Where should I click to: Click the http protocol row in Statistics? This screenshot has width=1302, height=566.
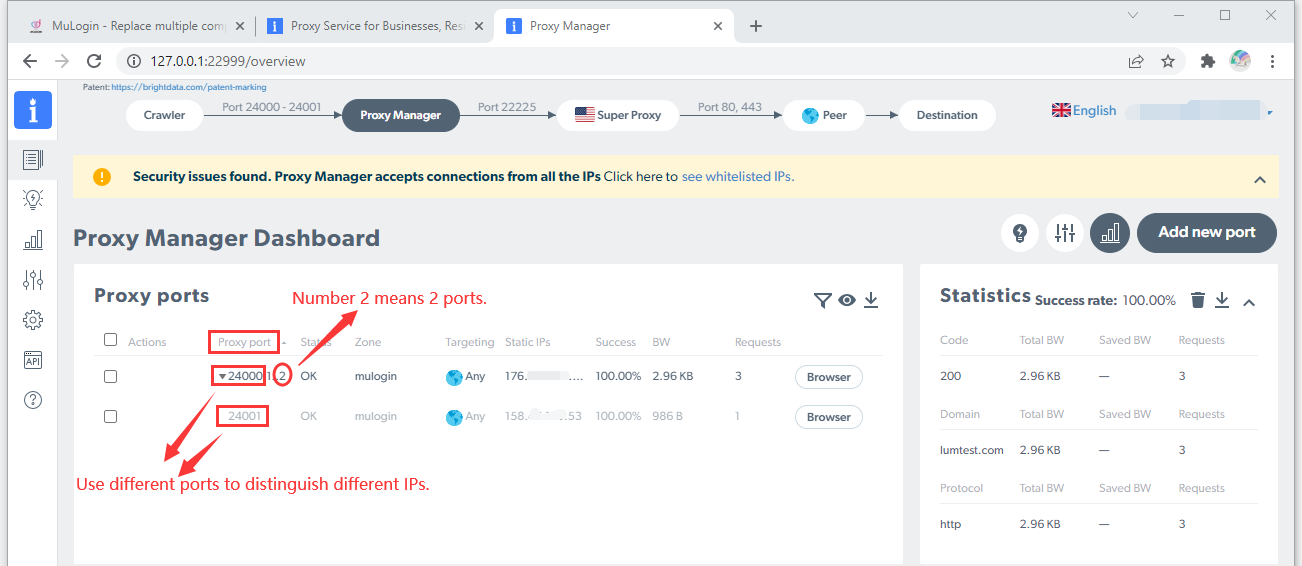(950, 524)
